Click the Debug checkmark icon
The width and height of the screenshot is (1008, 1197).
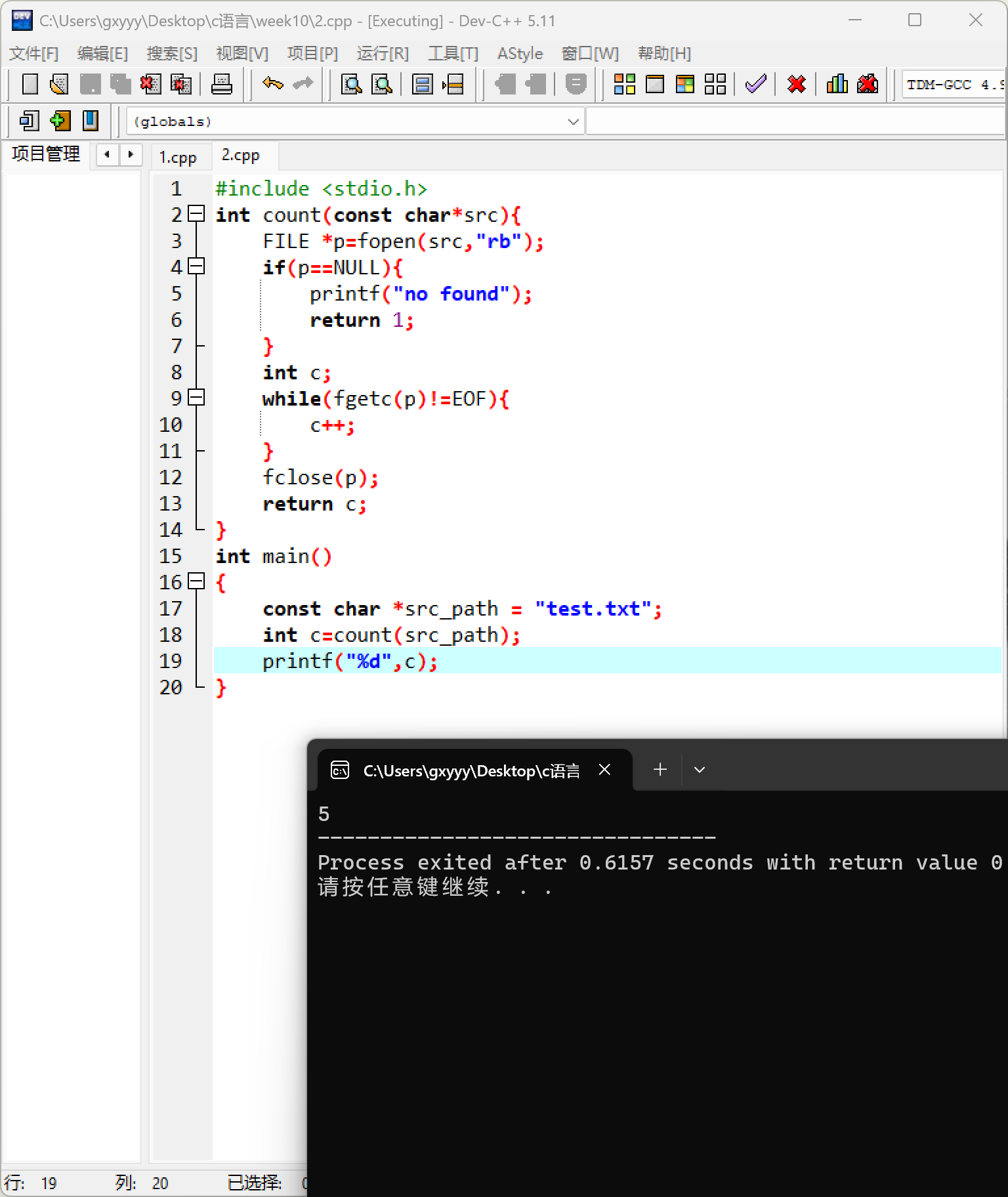click(756, 84)
